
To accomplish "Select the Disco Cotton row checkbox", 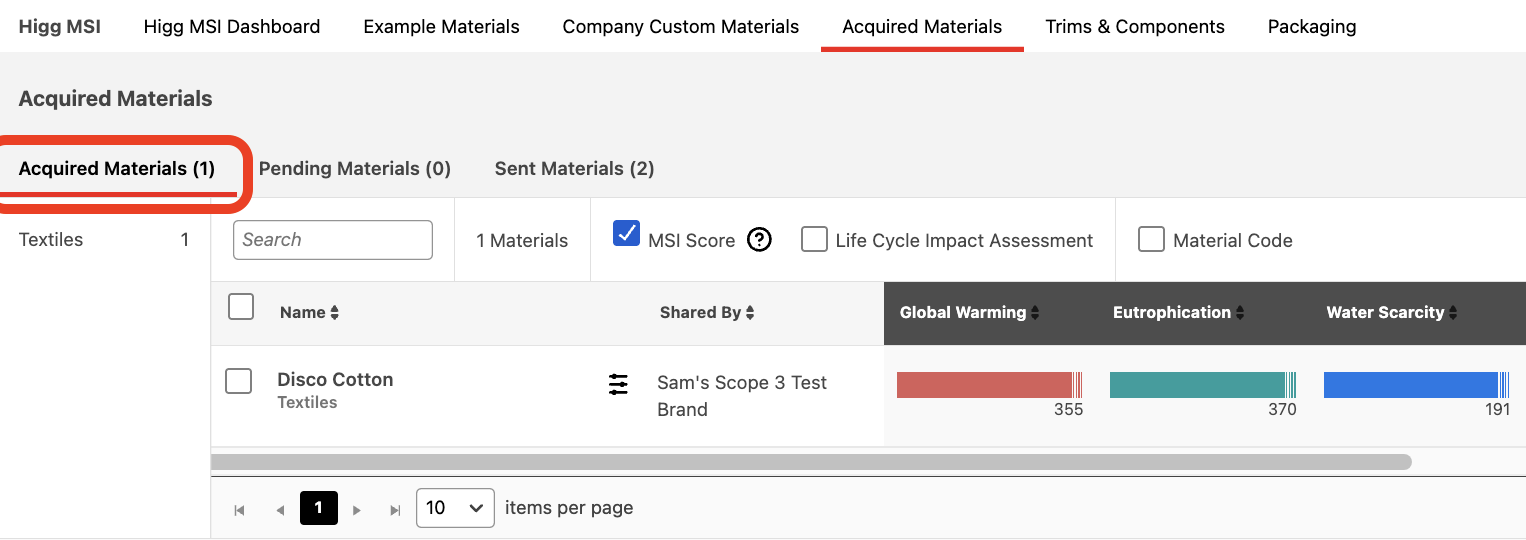I will (238, 380).
